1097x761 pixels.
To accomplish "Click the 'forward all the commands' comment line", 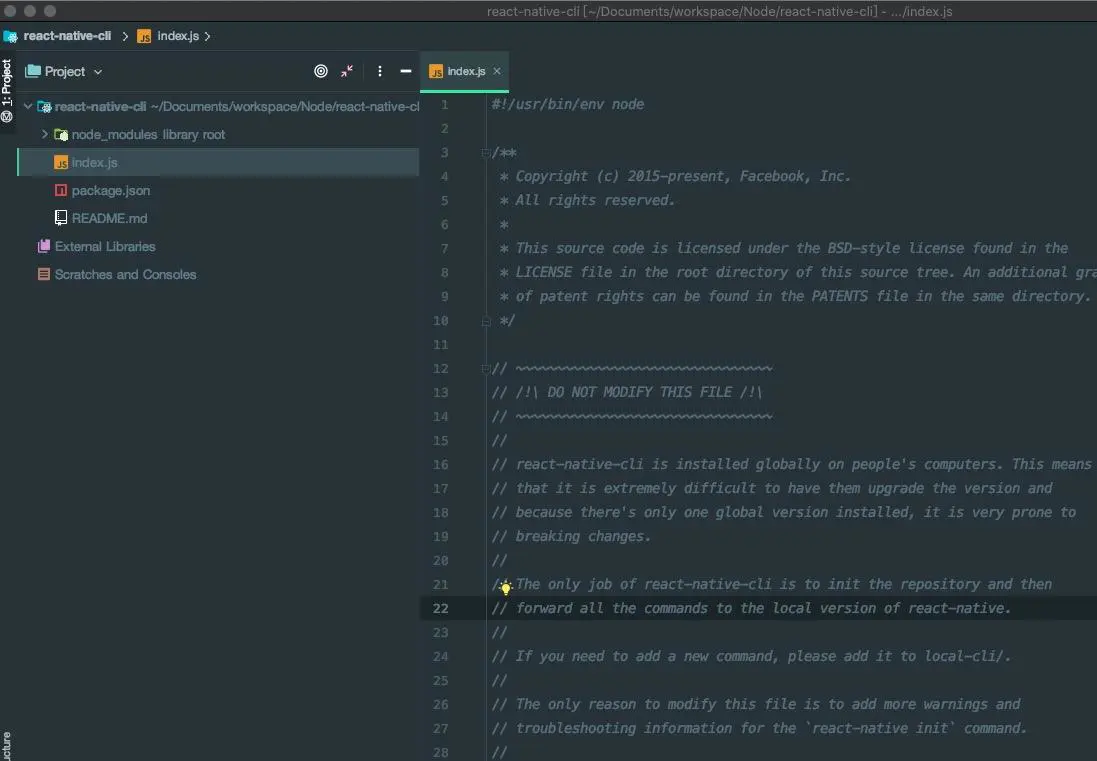I will [x=751, y=609].
